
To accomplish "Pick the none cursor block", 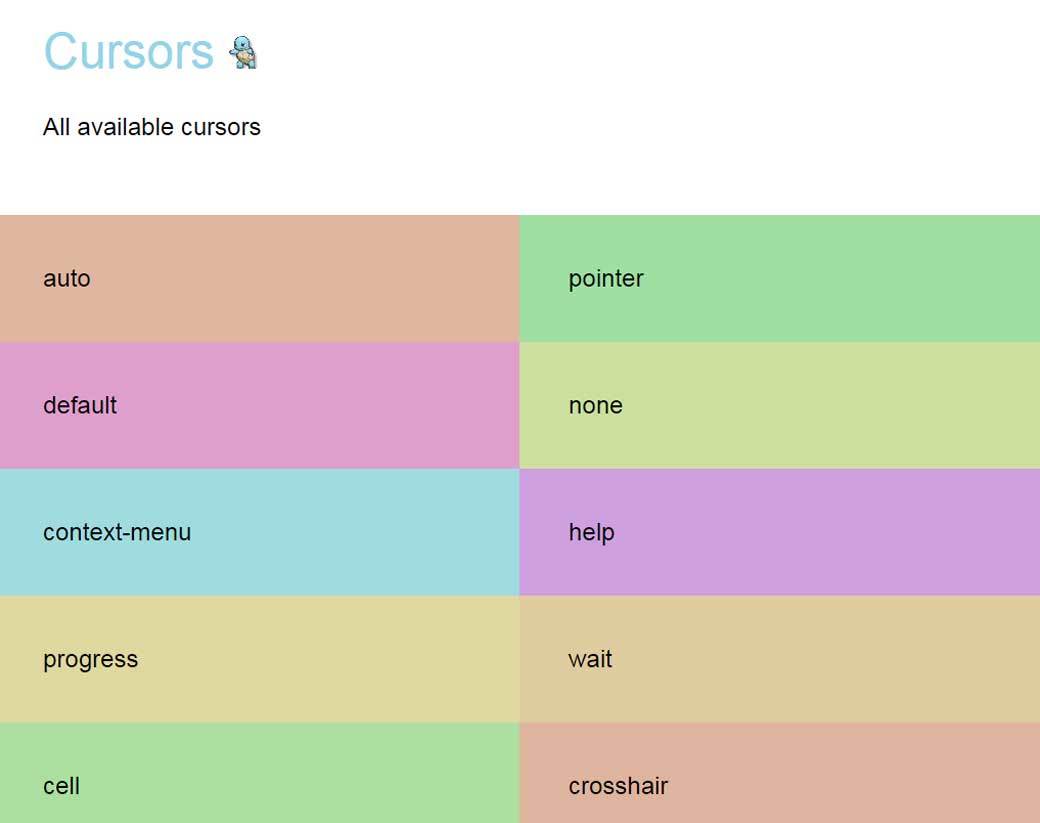I will pyautogui.click(x=780, y=405).
